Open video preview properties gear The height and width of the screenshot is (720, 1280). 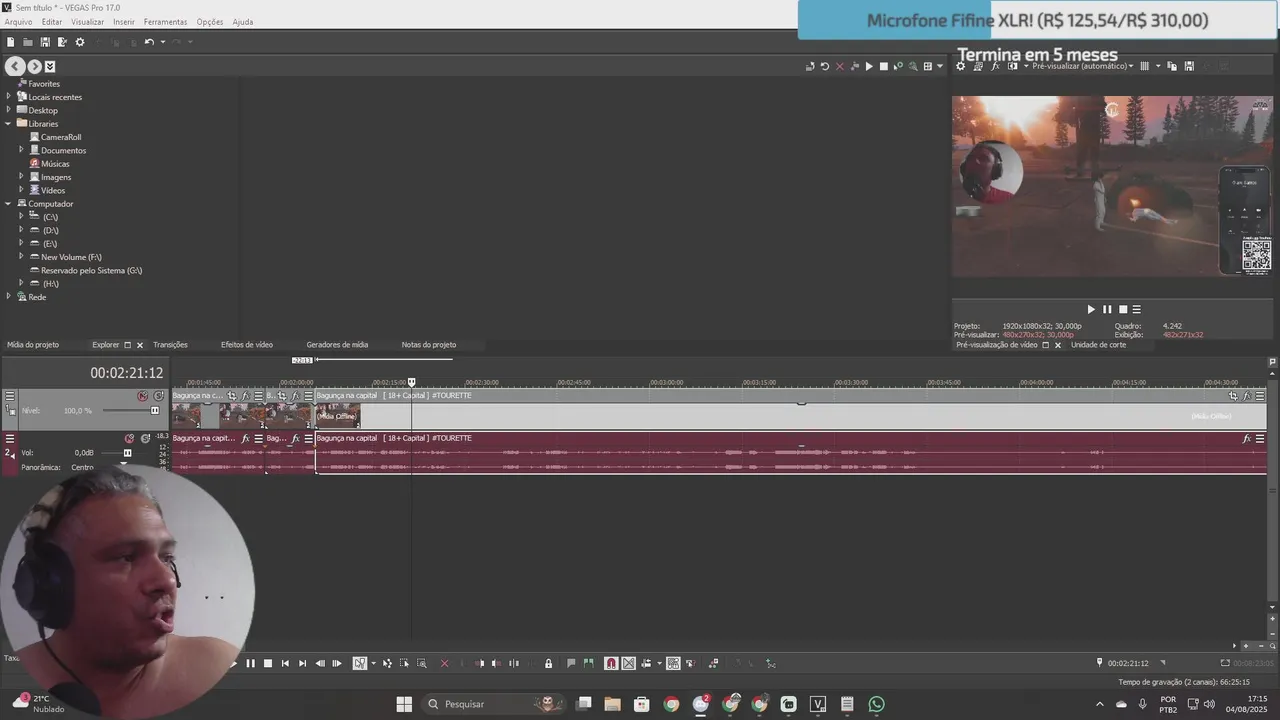click(x=961, y=66)
